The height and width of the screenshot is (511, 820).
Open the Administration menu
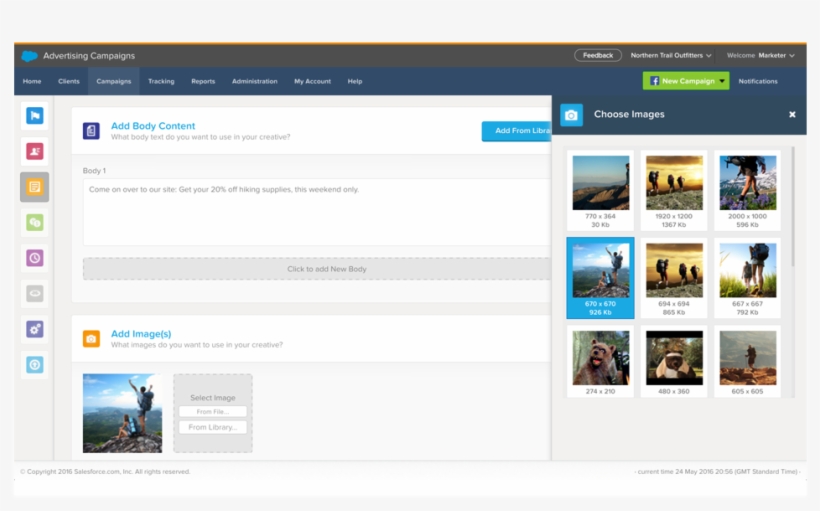pyautogui.click(x=255, y=81)
